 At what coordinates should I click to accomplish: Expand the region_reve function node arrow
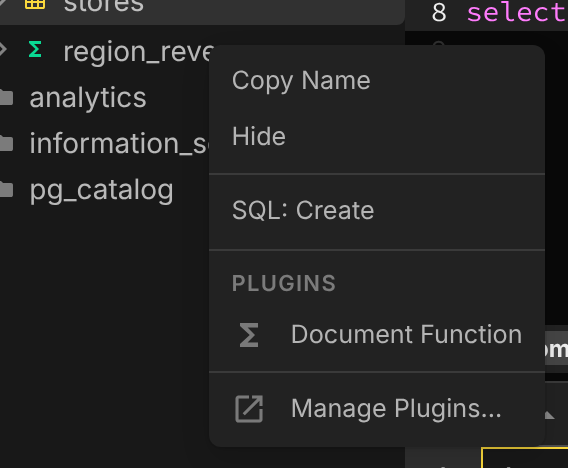click(x=3, y=49)
